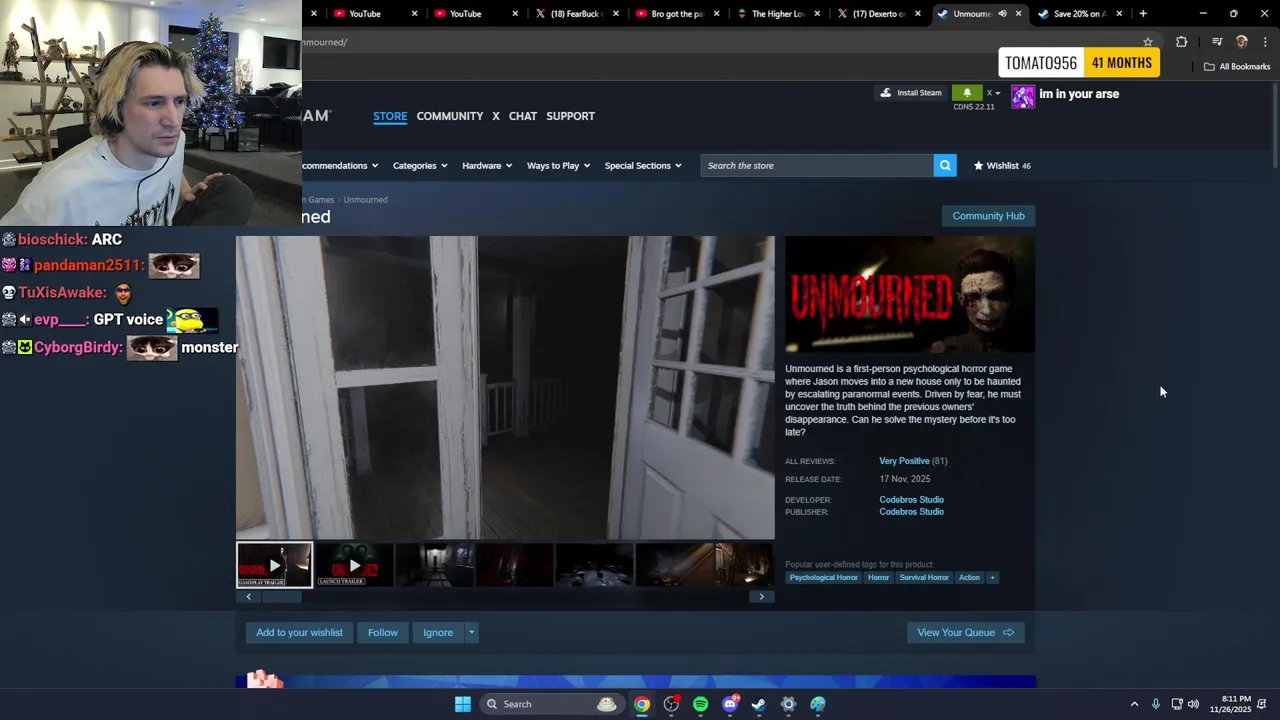The height and width of the screenshot is (720, 1280).
Task: Open the Very Positive reviews link
Action: pos(904,461)
